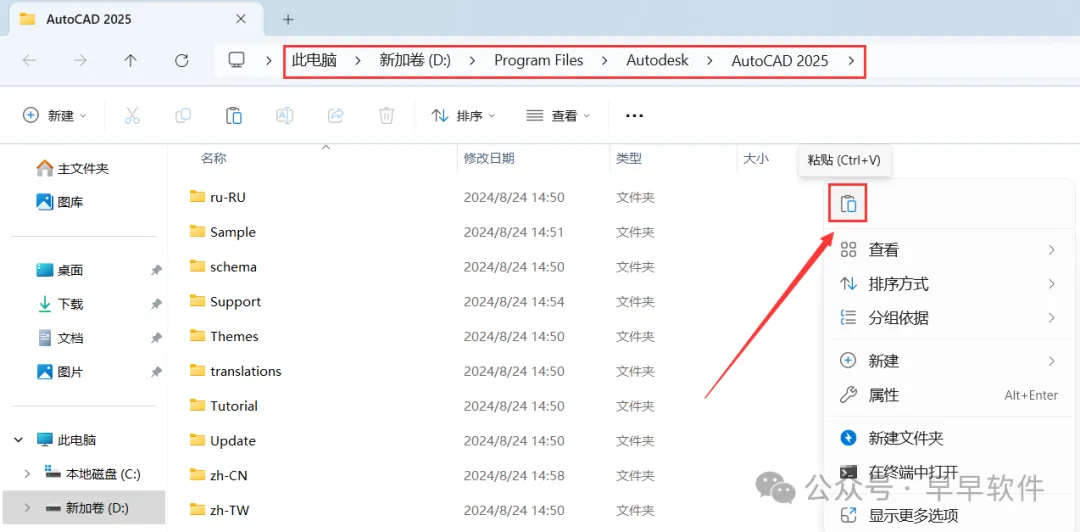Sort by 修改日期 column header
The width and height of the screenshot is (1080, 532).
pos(489,158)
